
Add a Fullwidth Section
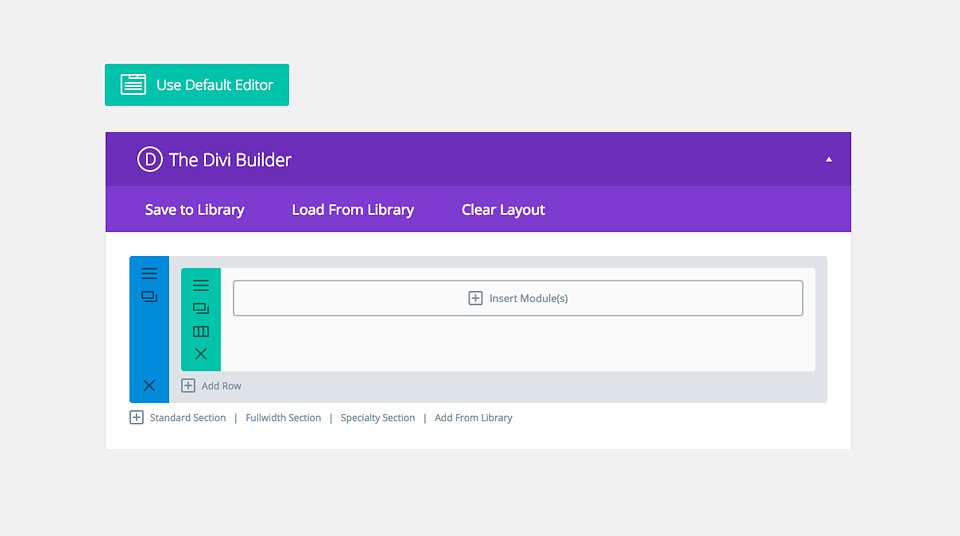pyautogui.click(x=283, y=418)
